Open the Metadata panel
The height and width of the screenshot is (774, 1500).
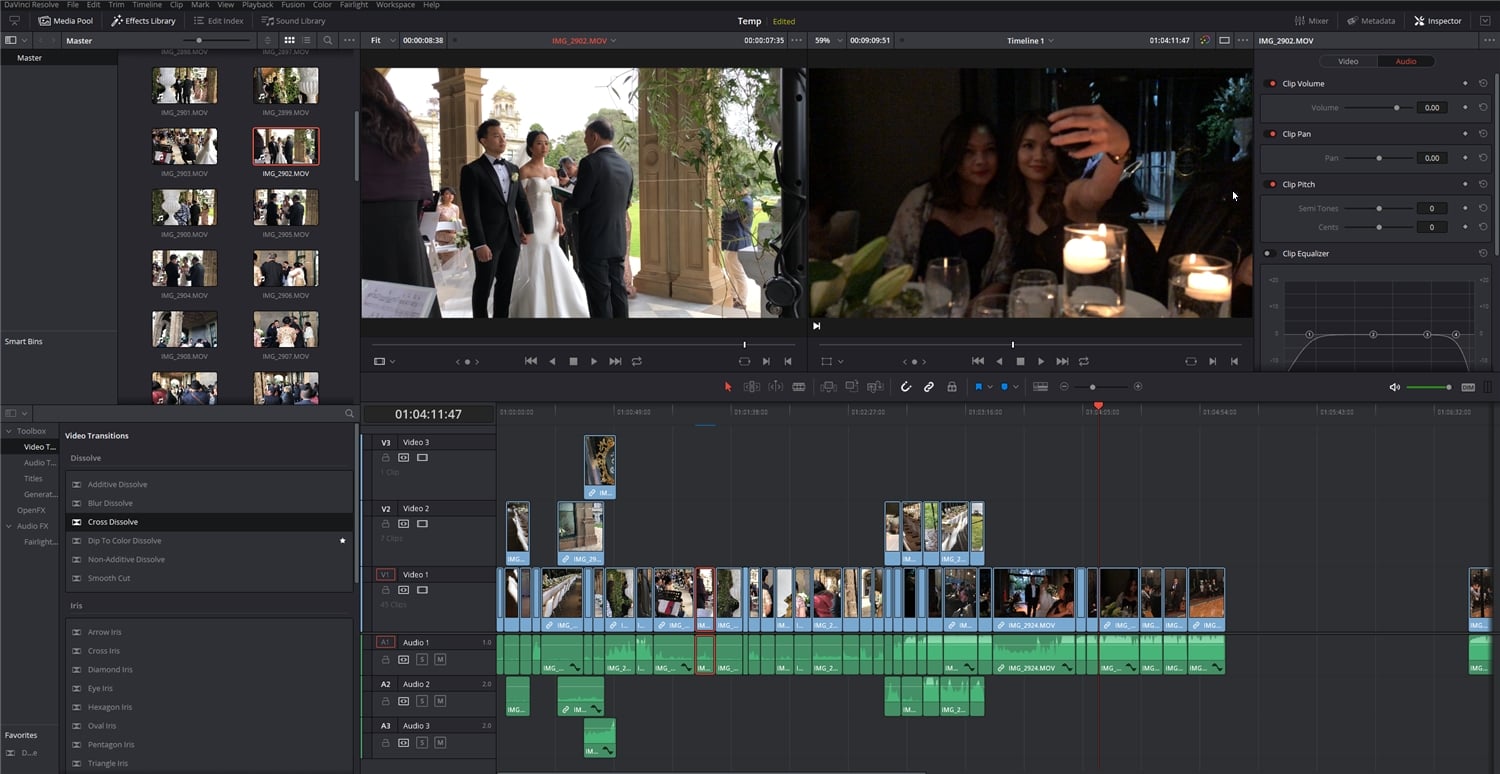1371,21
